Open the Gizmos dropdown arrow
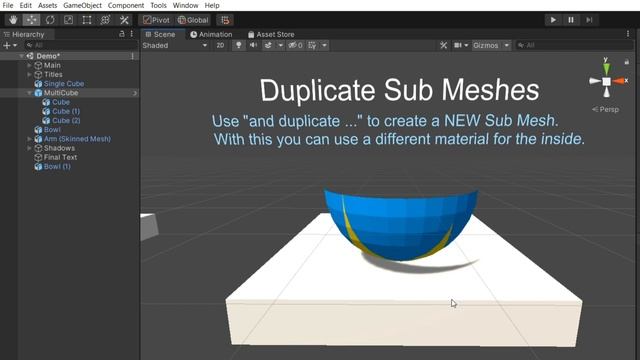The image size is (640, 360). pyautogui.click(x=507, y=45)
